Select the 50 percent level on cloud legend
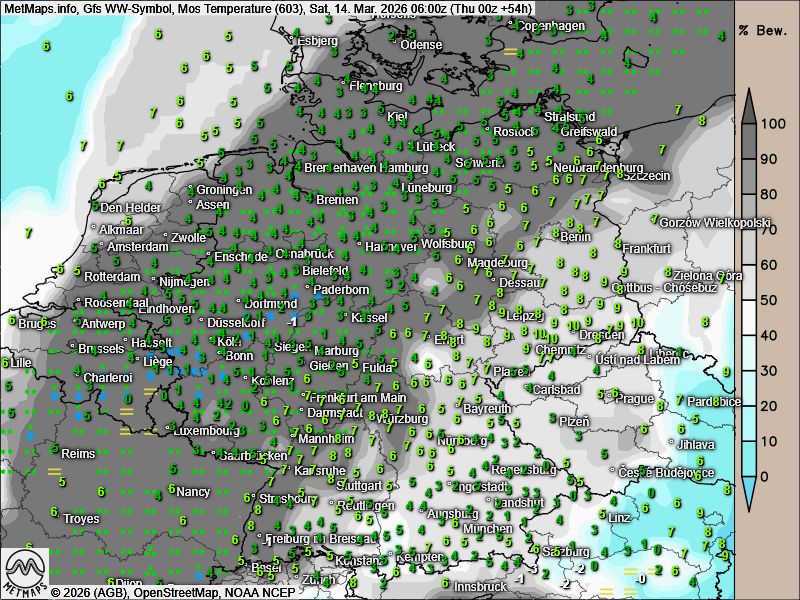This screenshot has width=800, height=600. coord(770,300)
